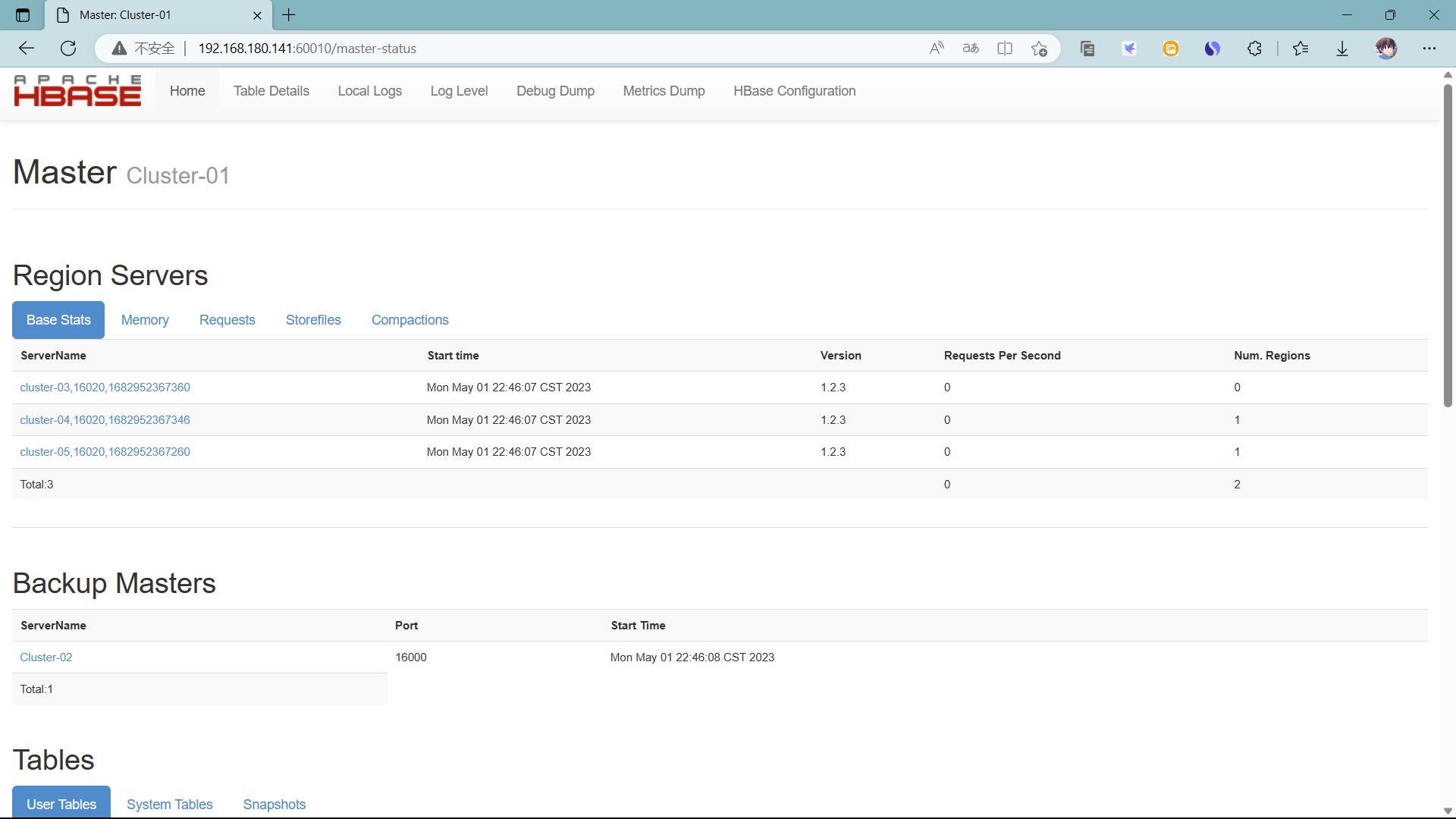1456x819 pixels.
Task: Switch to the Requests tab
Action: click(x=227, y=320)
